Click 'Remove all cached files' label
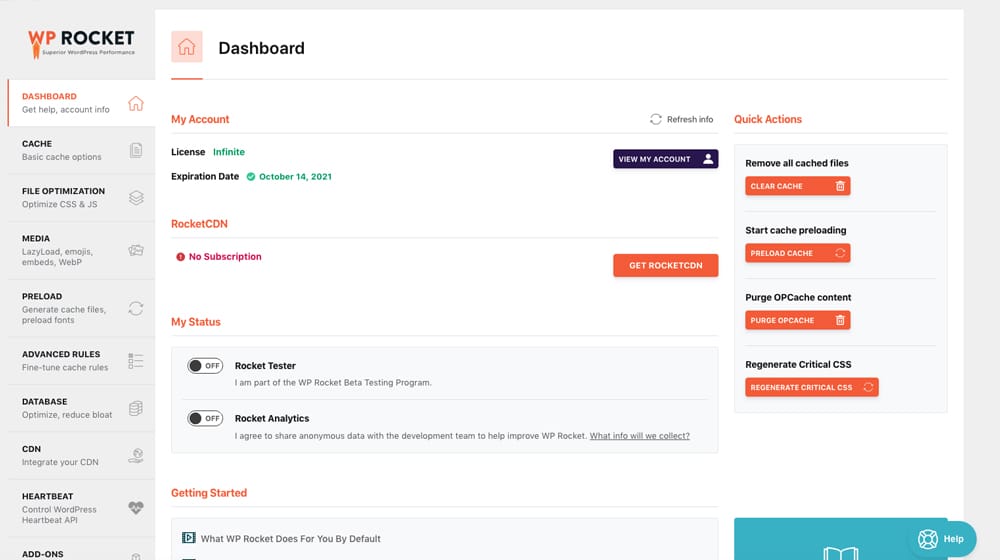The height and width of the screenshot is (560, 1000). [x=797, y=163]
